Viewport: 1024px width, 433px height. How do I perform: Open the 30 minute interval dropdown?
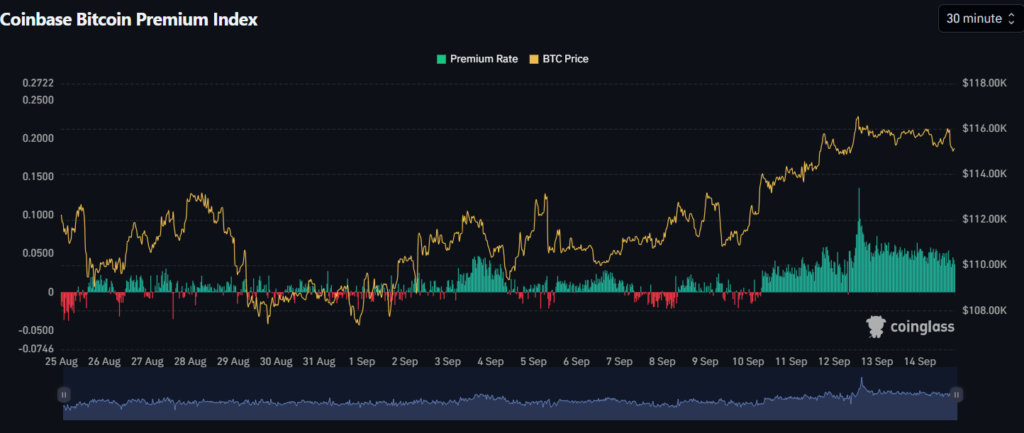click(x=980, y=18)
